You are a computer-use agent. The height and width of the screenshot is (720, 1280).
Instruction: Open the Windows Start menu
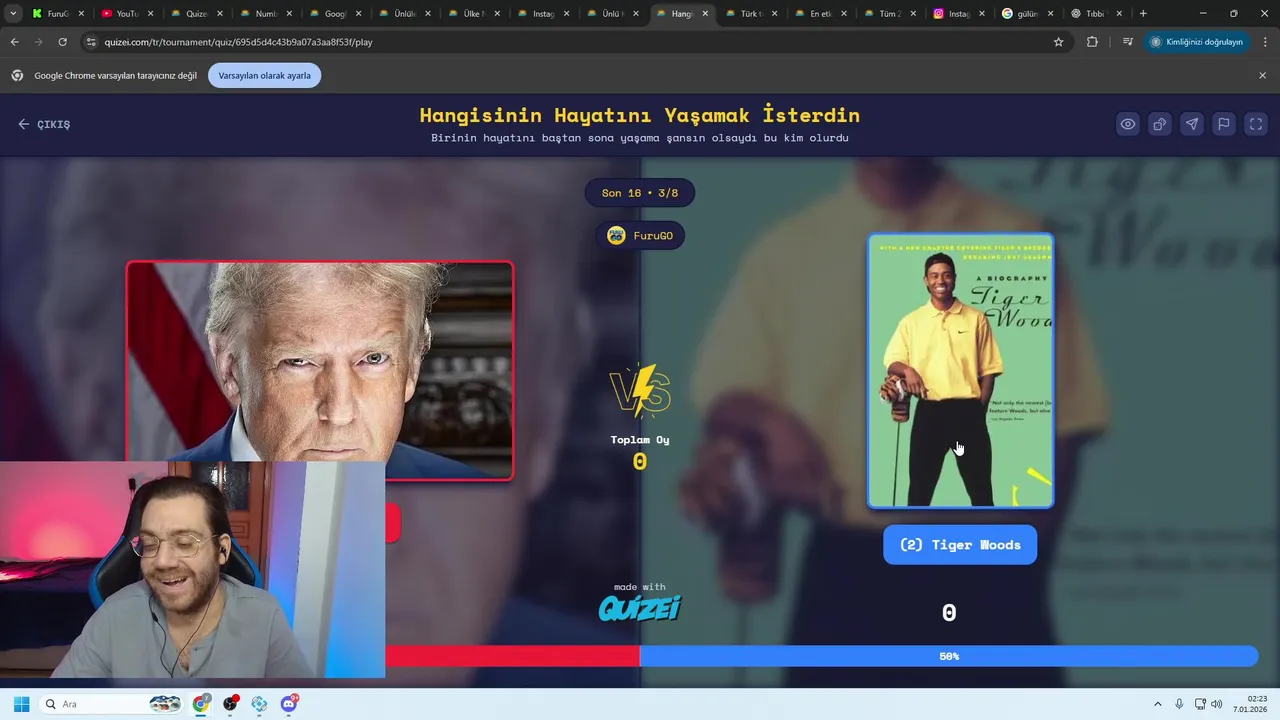(x=21, y=704)
